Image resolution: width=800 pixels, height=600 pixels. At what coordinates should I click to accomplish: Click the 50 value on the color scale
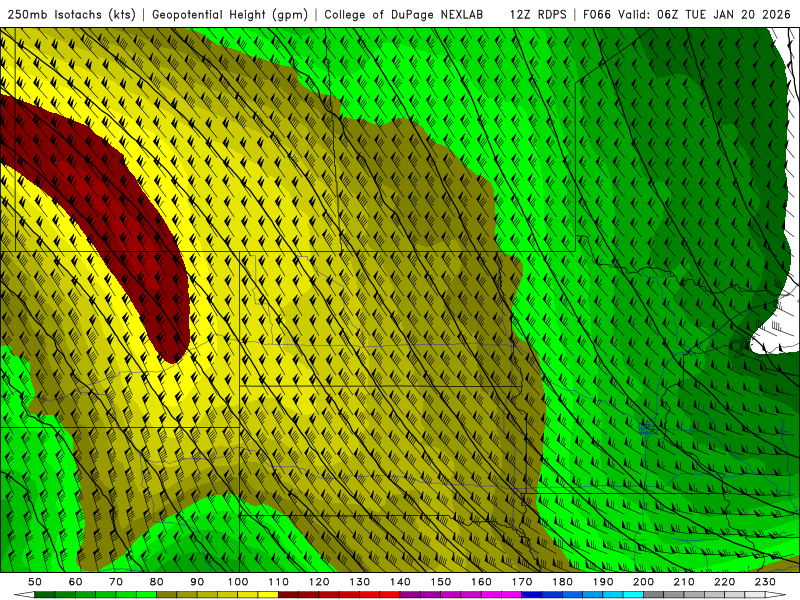[35, 582]
